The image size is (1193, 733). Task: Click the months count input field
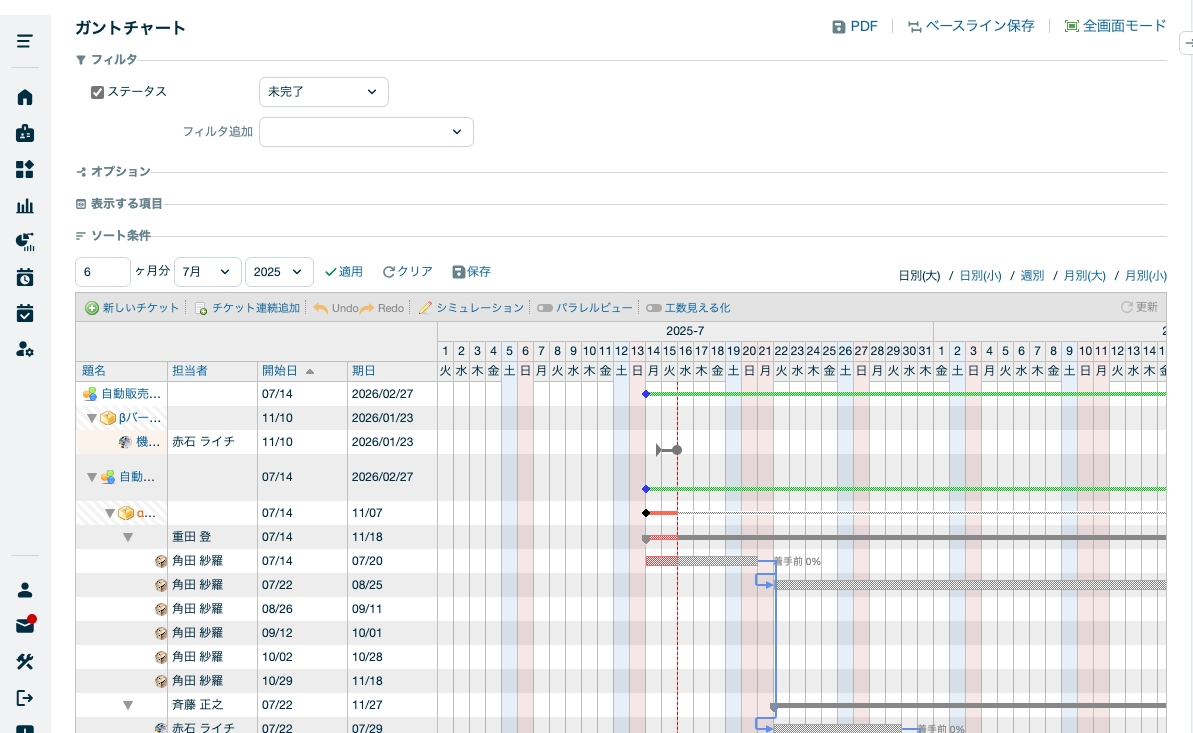(102, 272)
